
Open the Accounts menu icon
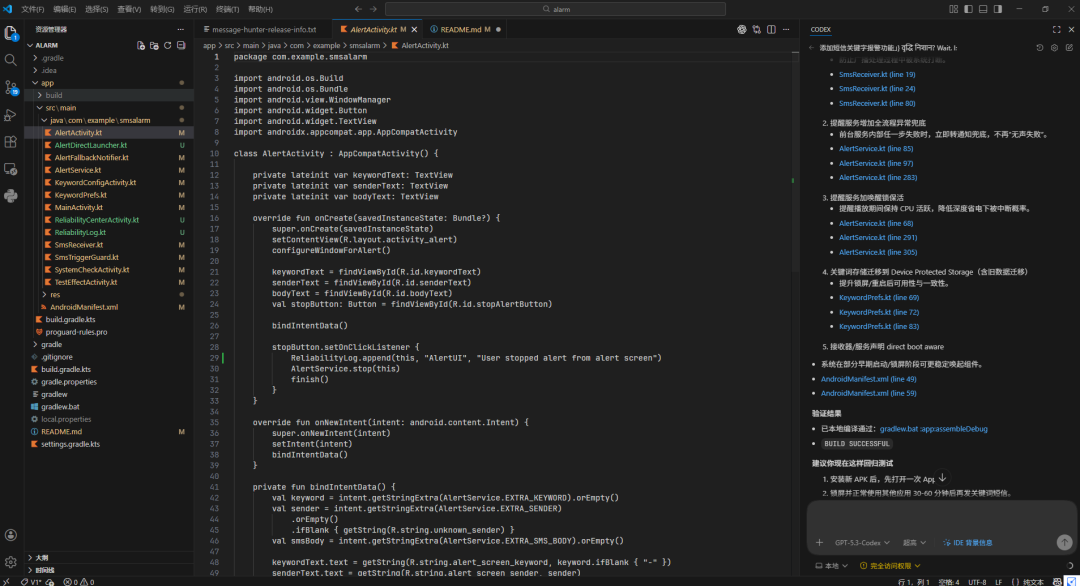click(10, 535)
